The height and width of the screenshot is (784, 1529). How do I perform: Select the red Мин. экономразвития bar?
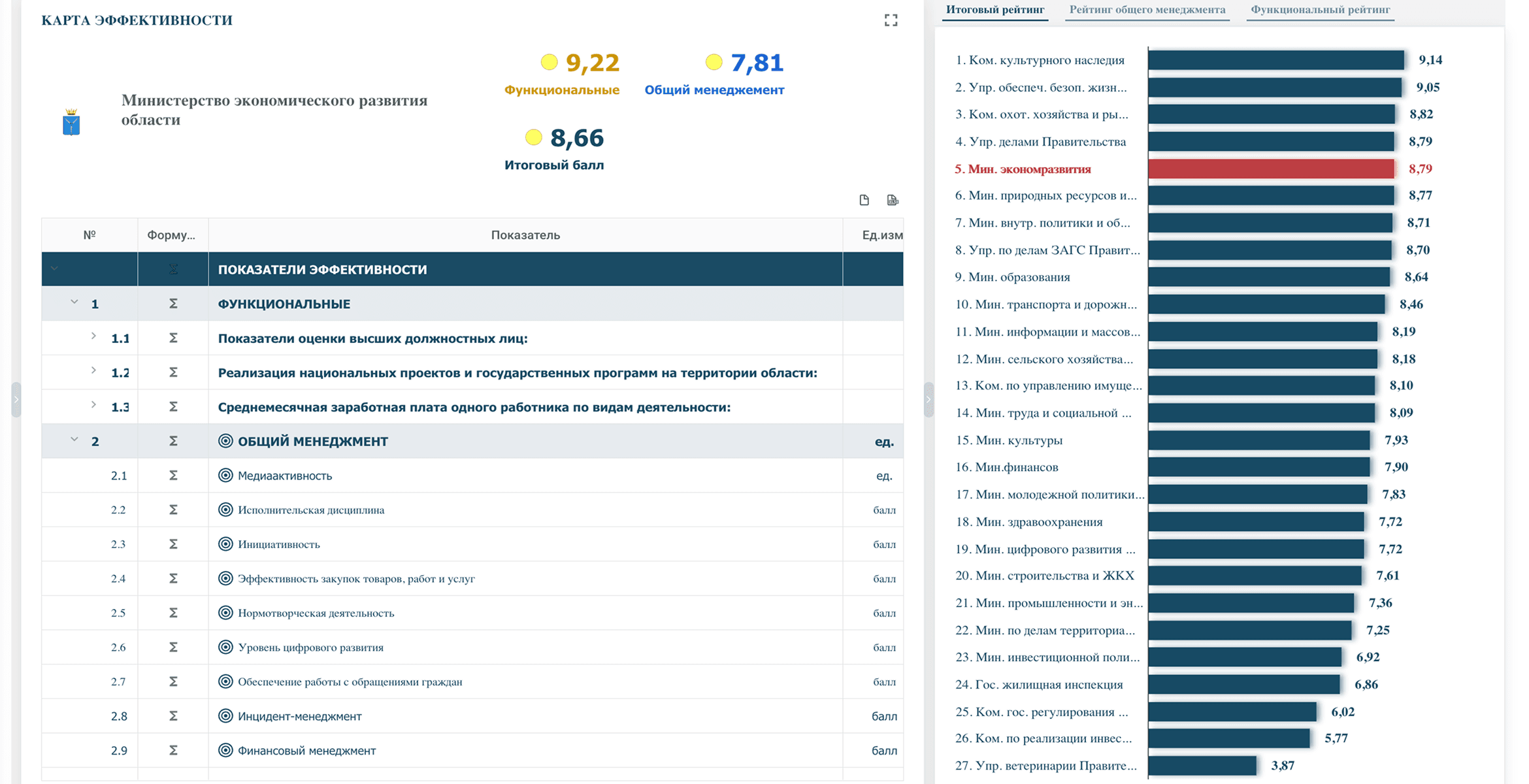[x=1271, y=169]
